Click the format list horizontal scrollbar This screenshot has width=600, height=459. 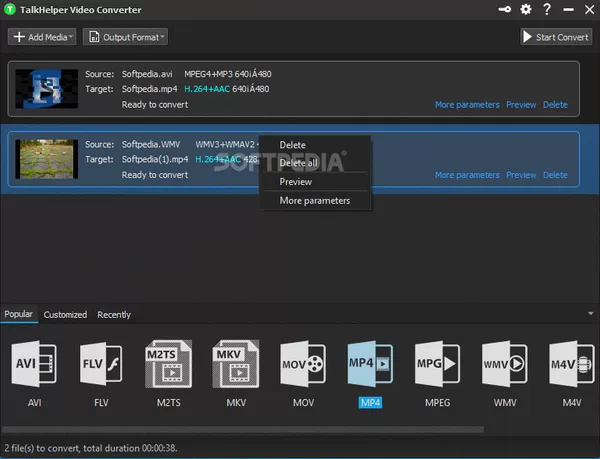pos(243,430)
